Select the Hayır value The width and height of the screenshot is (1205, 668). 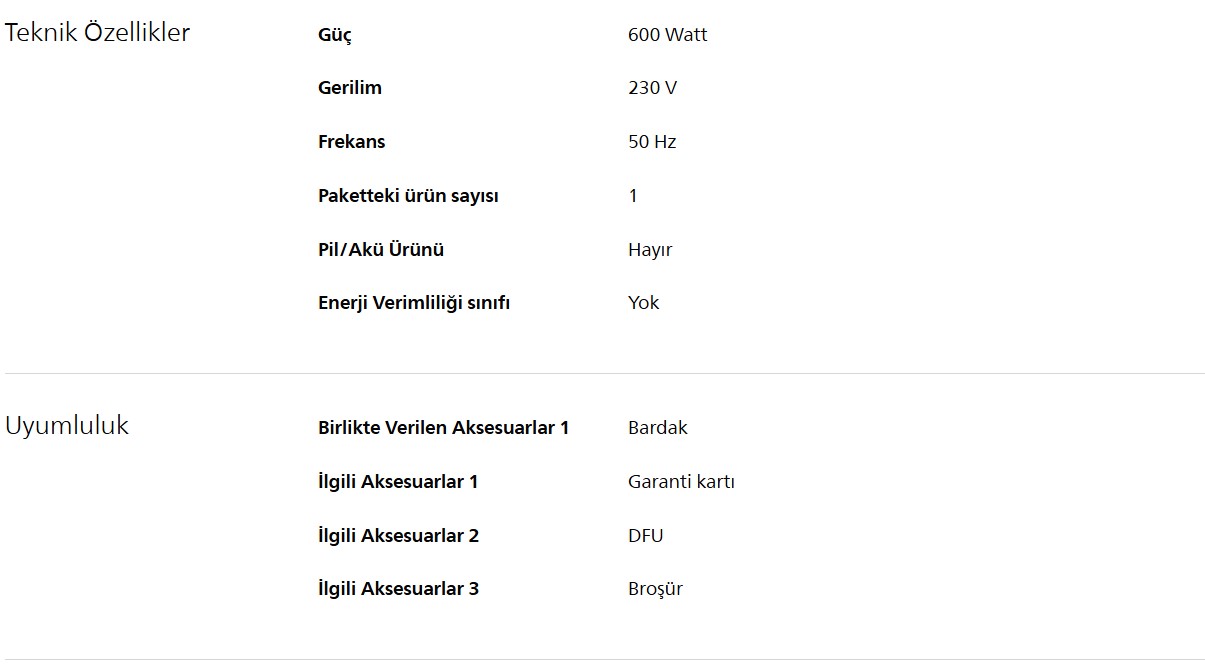[650, 250]
